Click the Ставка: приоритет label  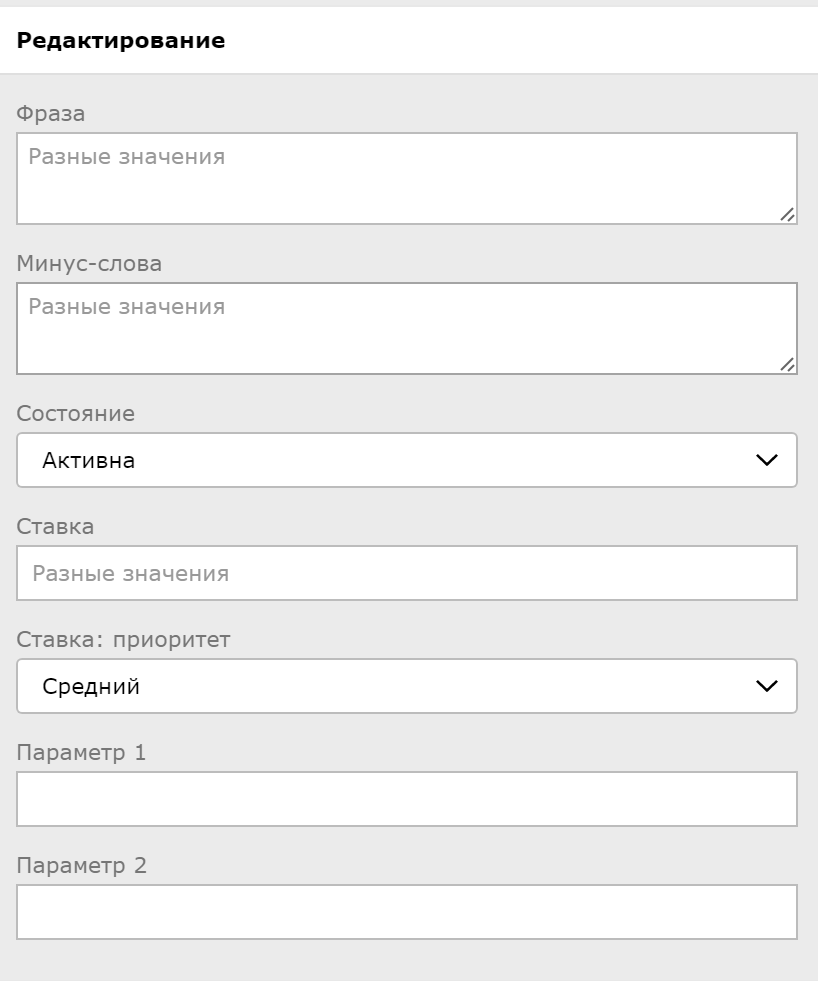[x=123, y=640]
